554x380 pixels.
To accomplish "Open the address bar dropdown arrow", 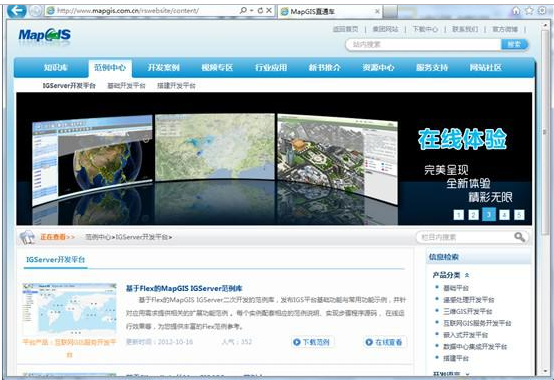I will (x=252, y=11).
